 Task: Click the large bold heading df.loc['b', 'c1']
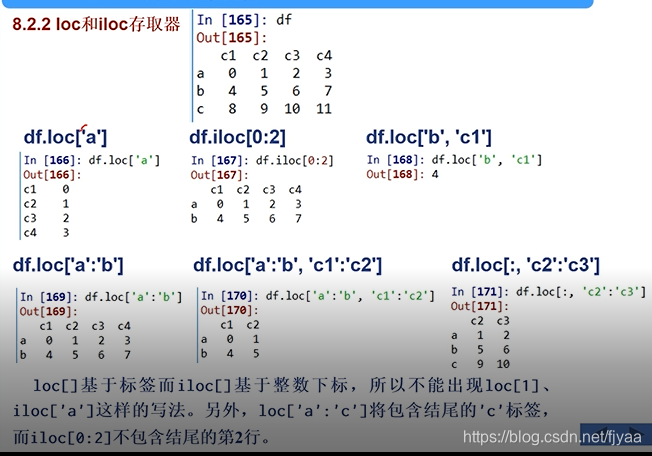click(429, 137)
